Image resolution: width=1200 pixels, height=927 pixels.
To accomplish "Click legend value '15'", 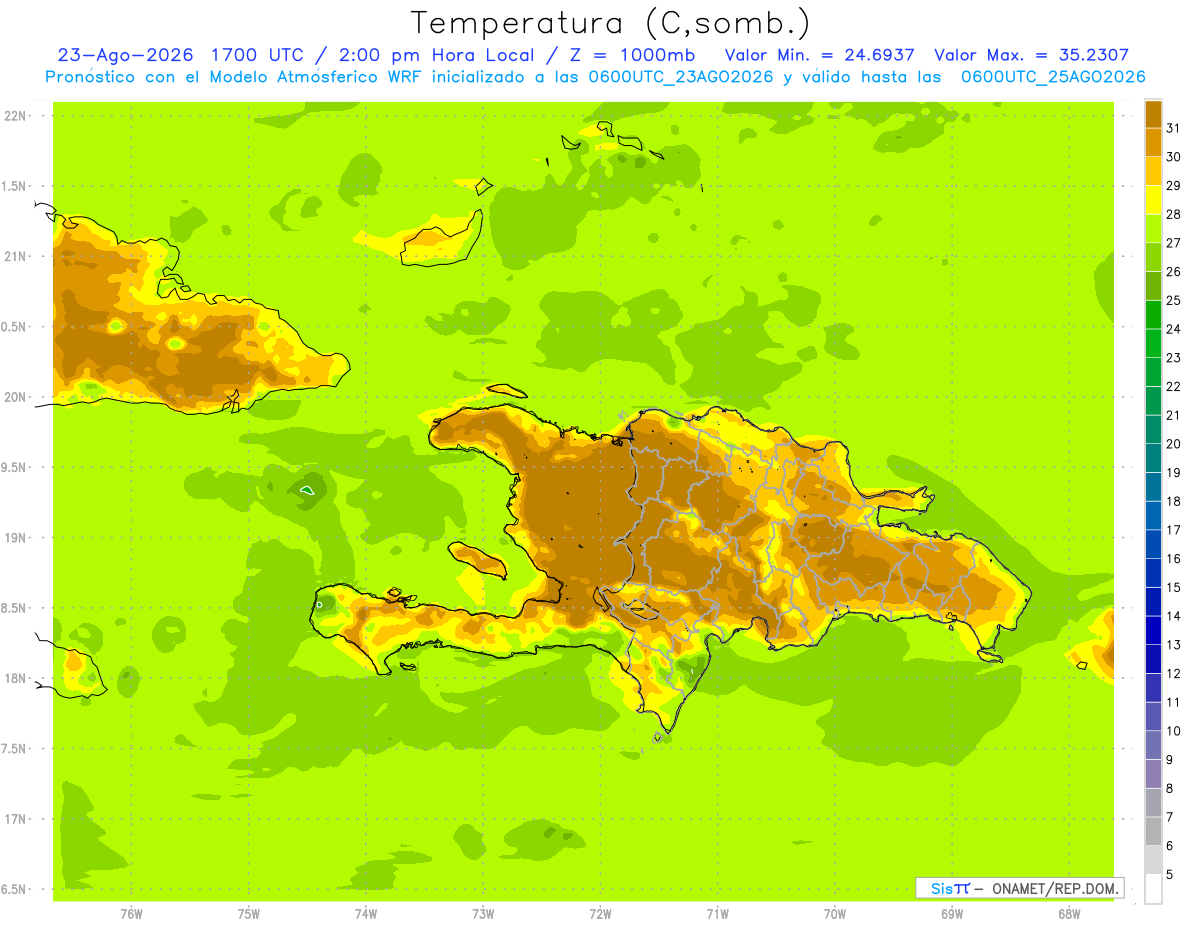I will pos(1174,587).
